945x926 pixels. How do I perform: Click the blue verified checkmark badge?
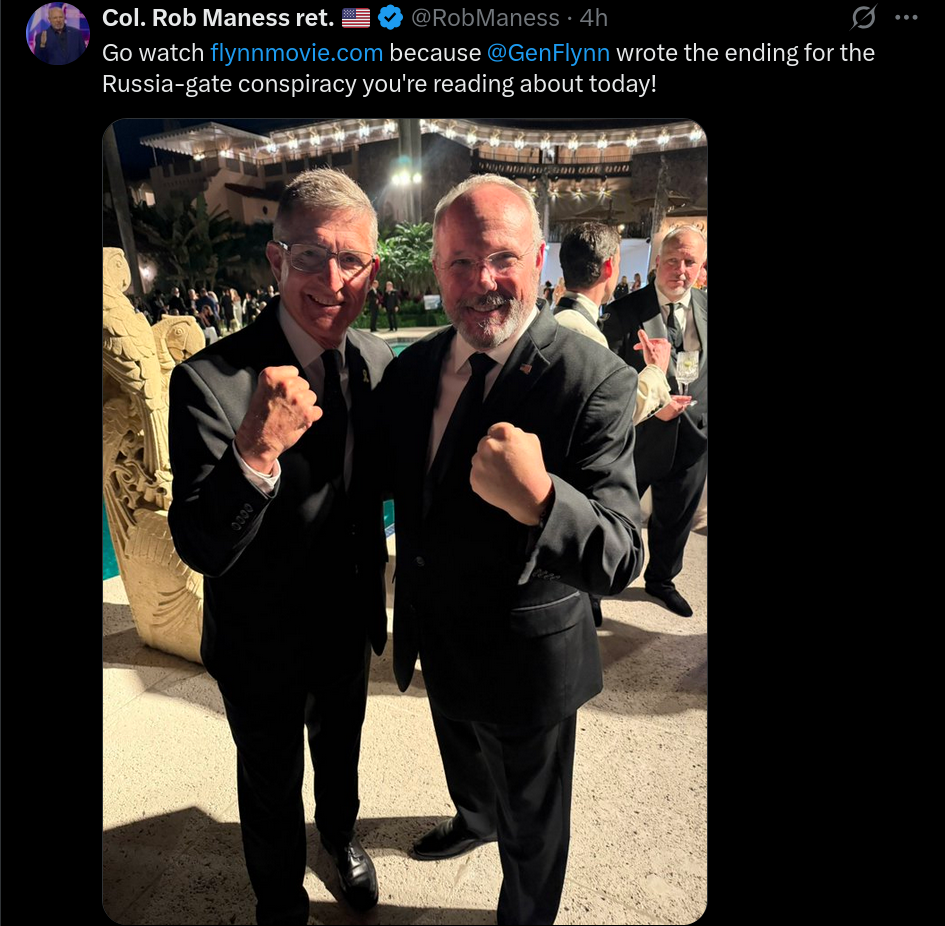point(390,17)
